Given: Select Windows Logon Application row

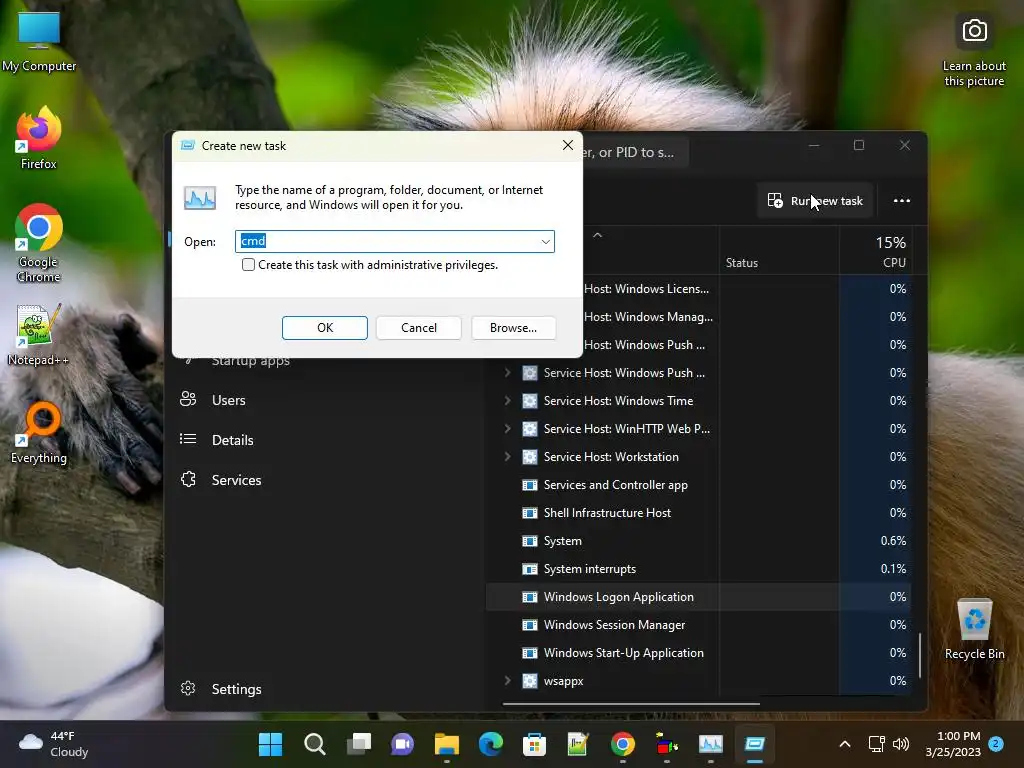Looking at the screenshot, I should (x=699, y=597).
